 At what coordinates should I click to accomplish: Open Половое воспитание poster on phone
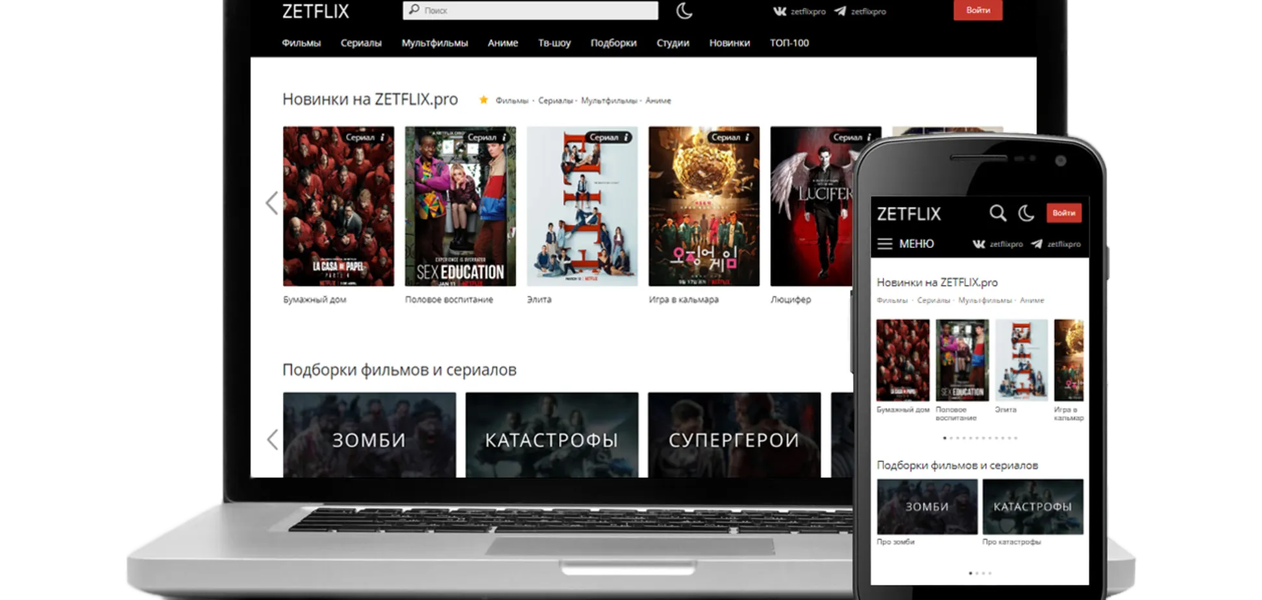(x=962, y=360)
